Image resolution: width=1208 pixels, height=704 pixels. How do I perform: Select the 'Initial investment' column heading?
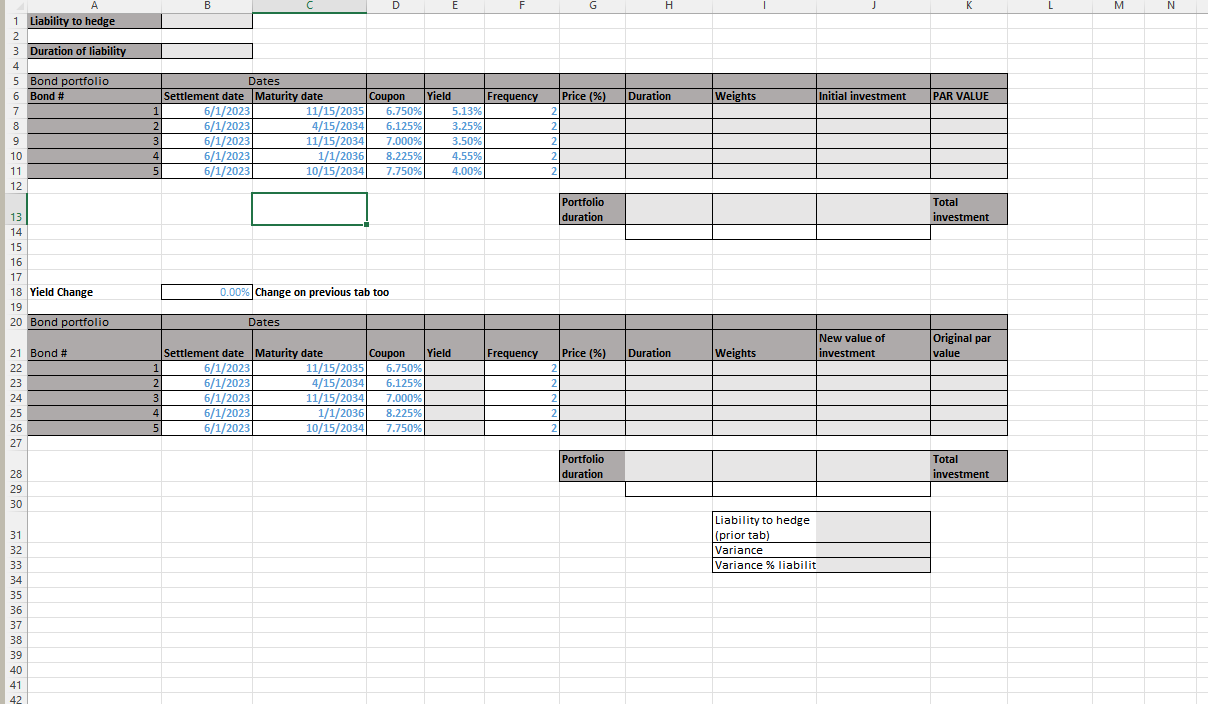[x=873, y=96]
